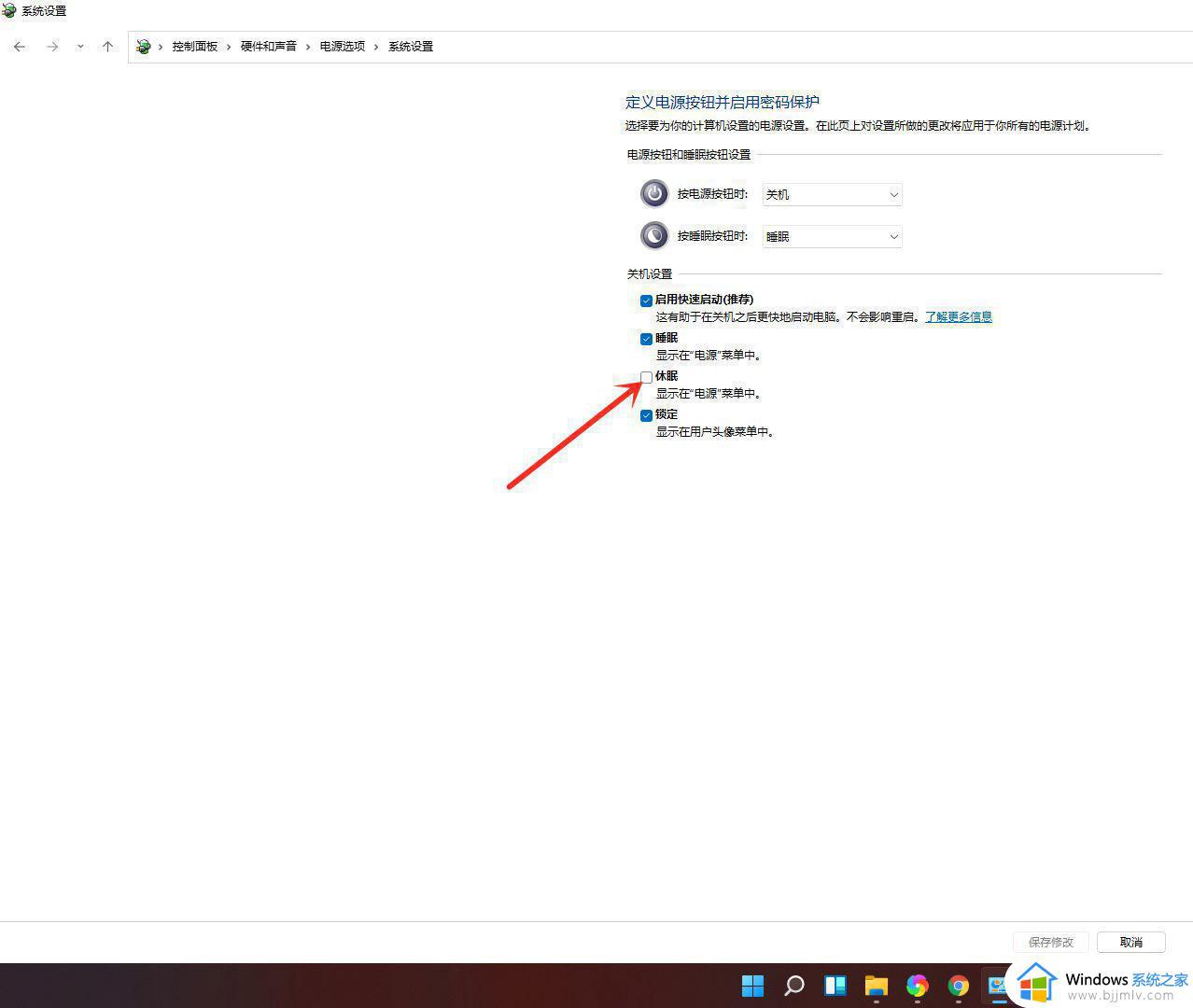Toggle the 睡眠 checkbox
Image resolution: width=1193 pixels, height=1008 pixels.
646,339
